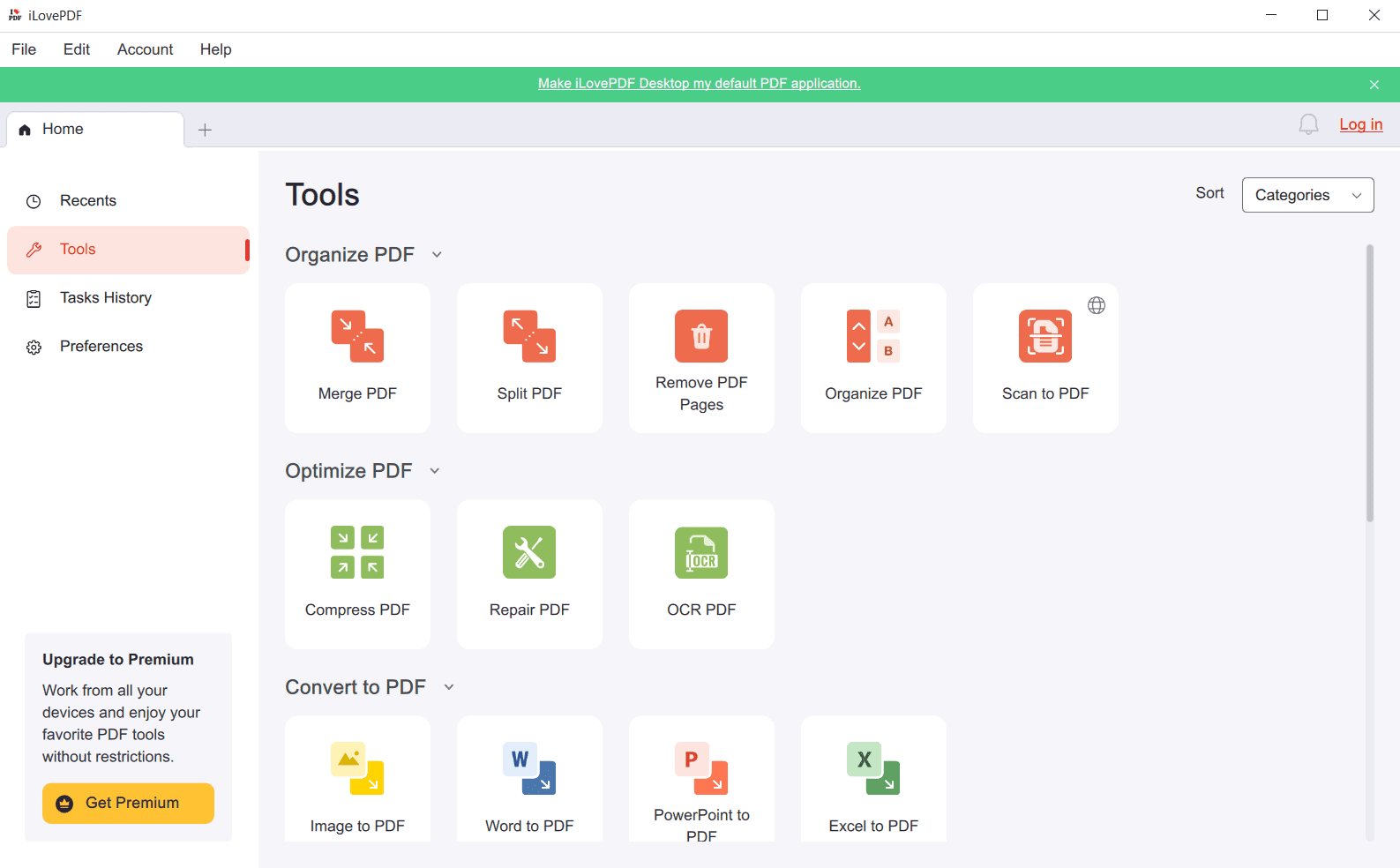The image size is (1400, 868).
Task: Open the OCR PDF tool icon
Action: [x=701, y=552]
